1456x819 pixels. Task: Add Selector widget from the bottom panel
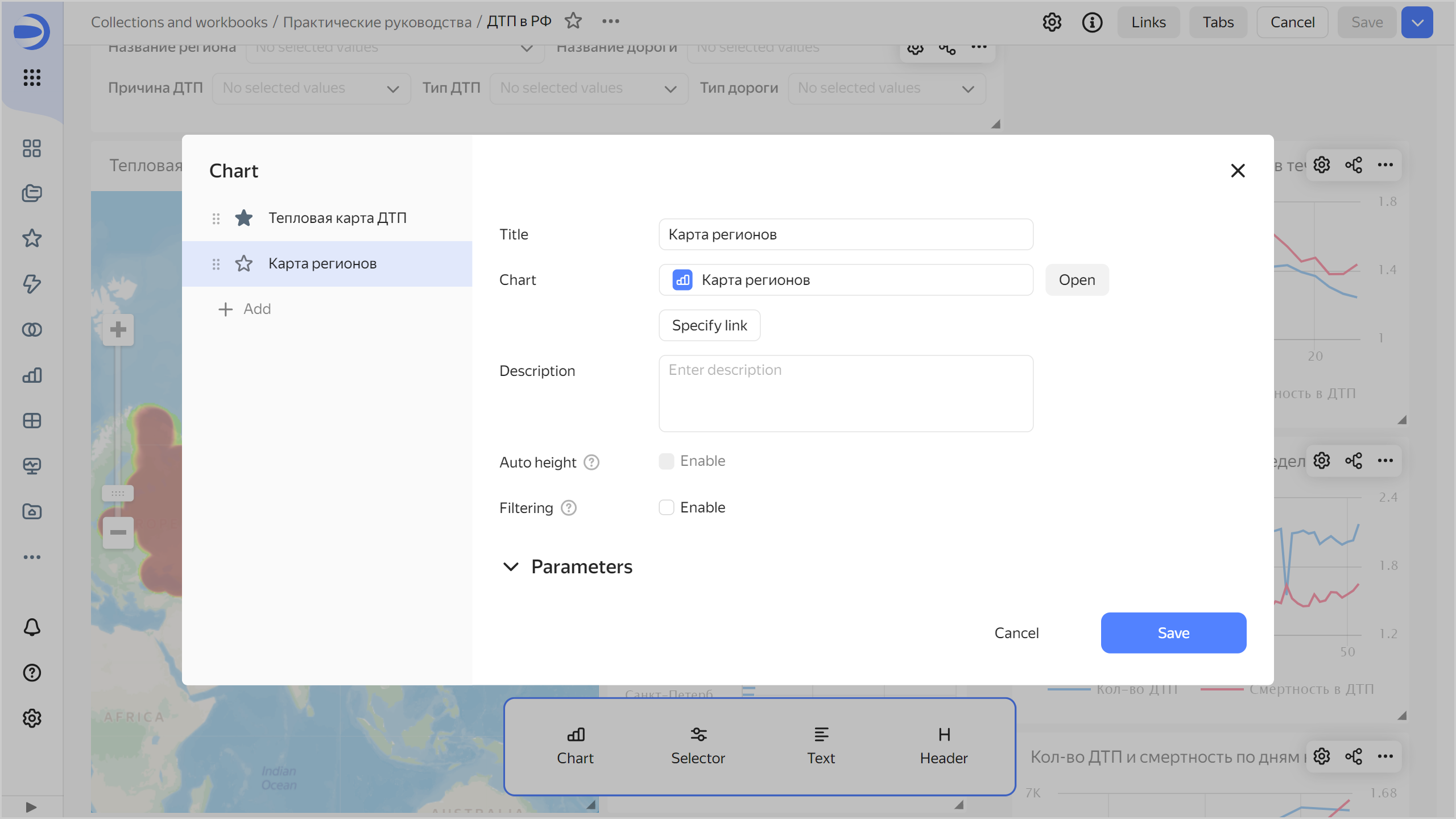pyautogui.click(x=698, y=746)
